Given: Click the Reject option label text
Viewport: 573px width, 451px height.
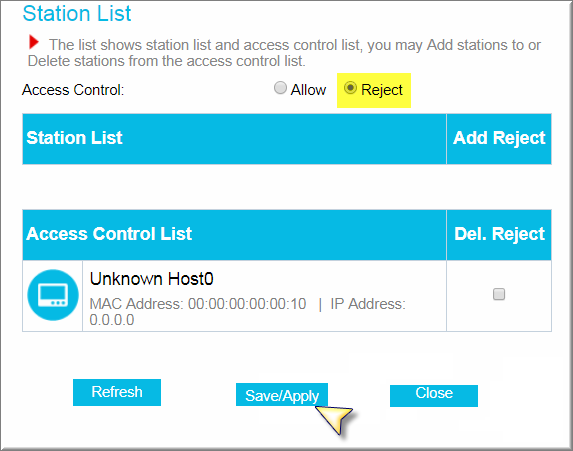Looking at the screenshot, I should tap(382, 90).
